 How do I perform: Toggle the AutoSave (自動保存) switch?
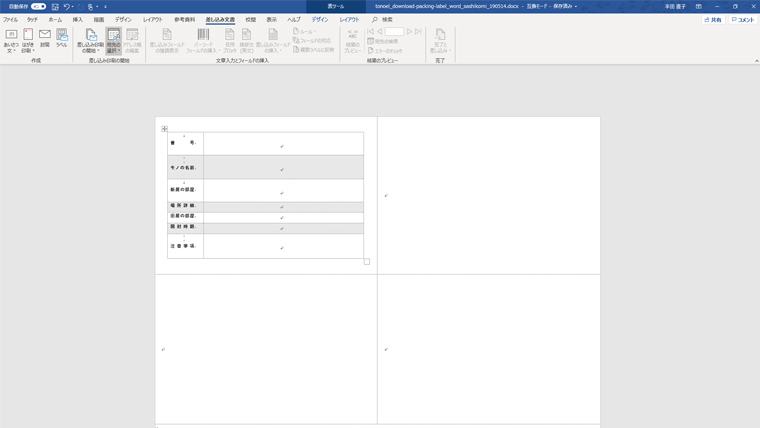pyautogui.click(x=39, y=6)
